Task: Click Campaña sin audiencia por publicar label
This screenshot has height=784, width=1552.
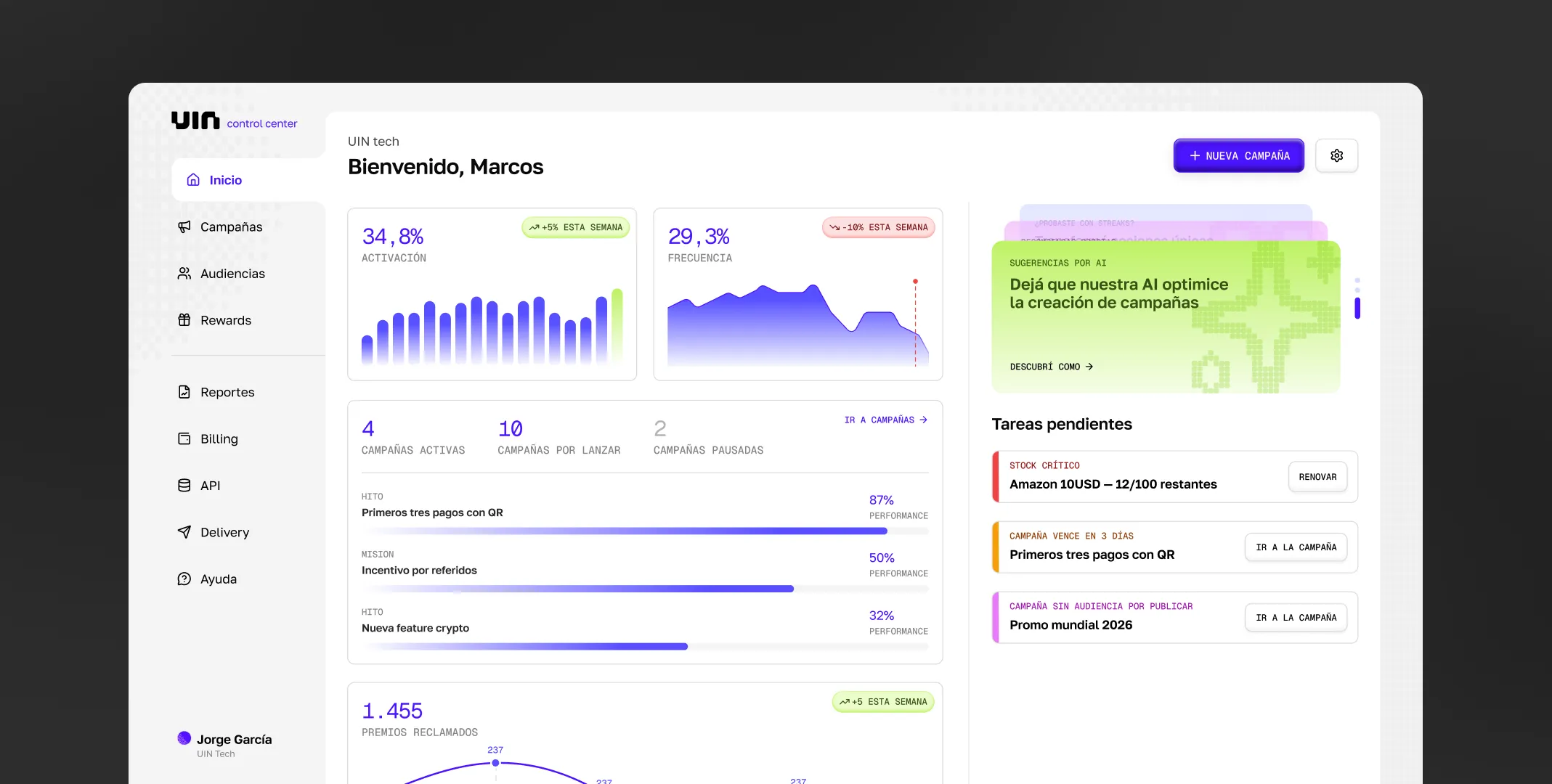Action: point(1101,606)
